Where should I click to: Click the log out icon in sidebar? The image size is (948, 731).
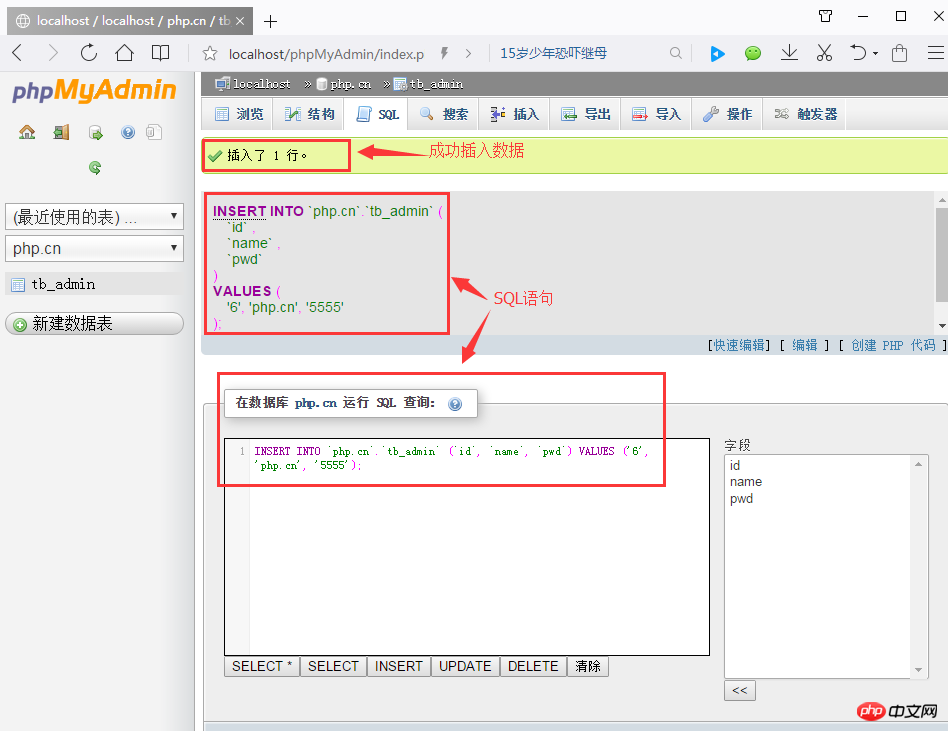click(61, 132)
